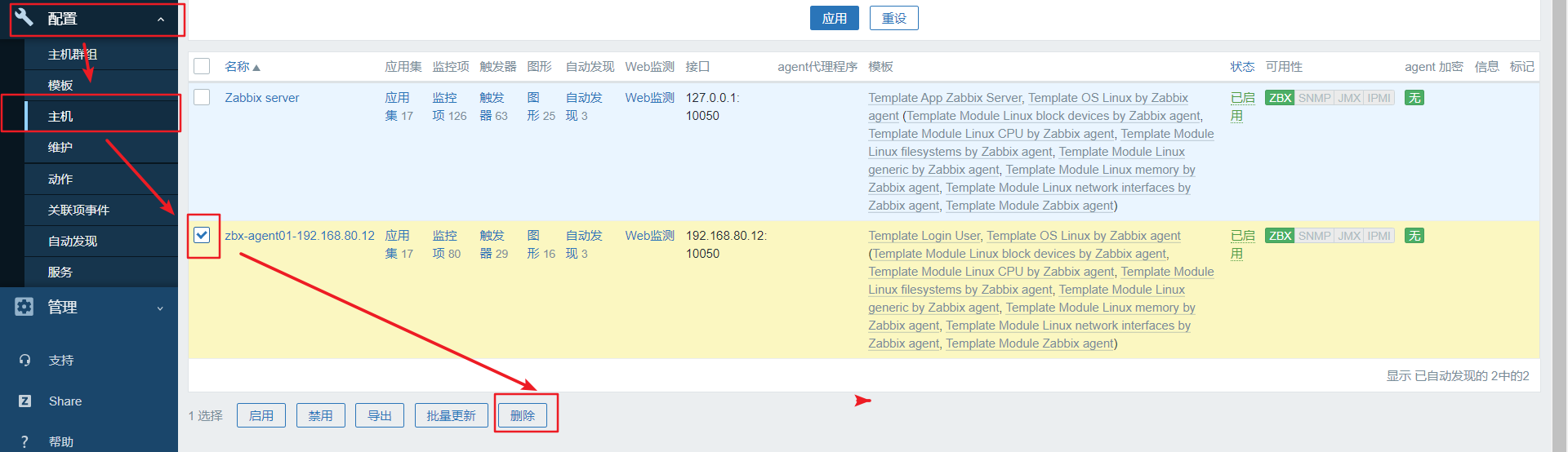1568x452 pixels.
Task: Click 无 encryption badge for zbx-agent01
Action: (1414, 236)
